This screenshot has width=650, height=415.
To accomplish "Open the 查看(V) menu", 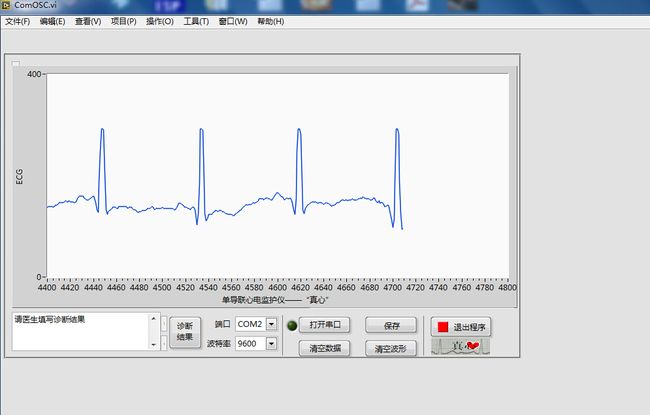I will 88,22.
